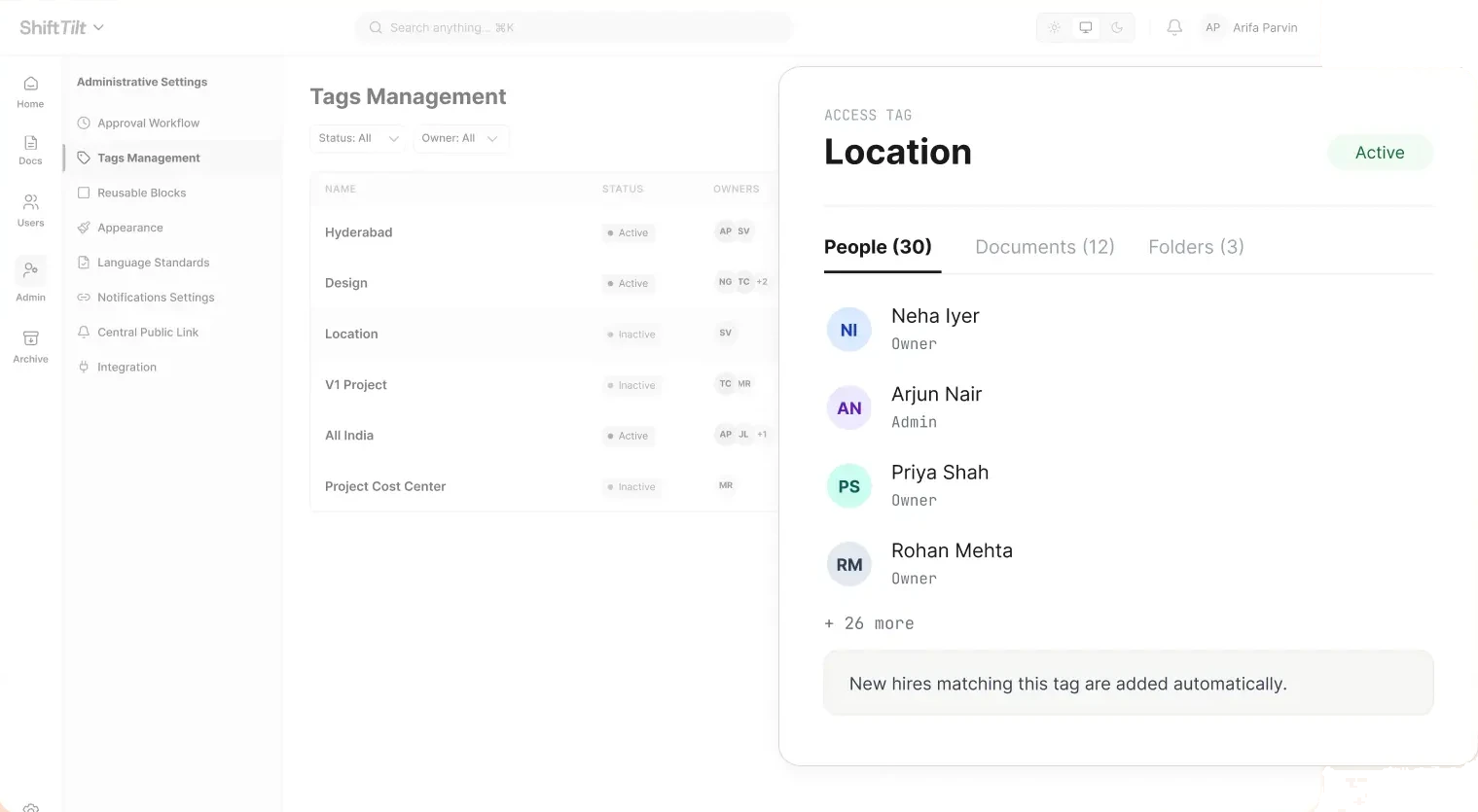This screenshot has width=1478, height=812.
Task: Click MR owner badge in Project Cost Center row
Action: coord(725,485)
